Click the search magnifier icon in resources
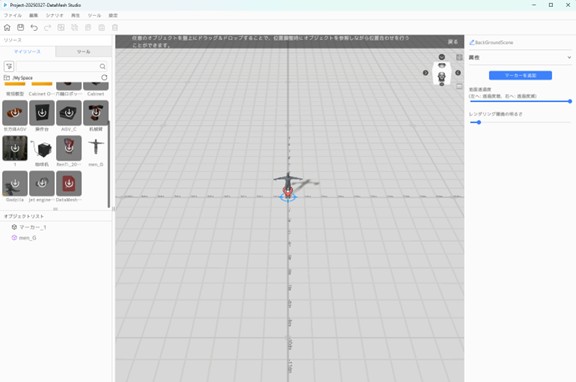Image resolution: width=576 pixels, height=382 pixels. 102,66
